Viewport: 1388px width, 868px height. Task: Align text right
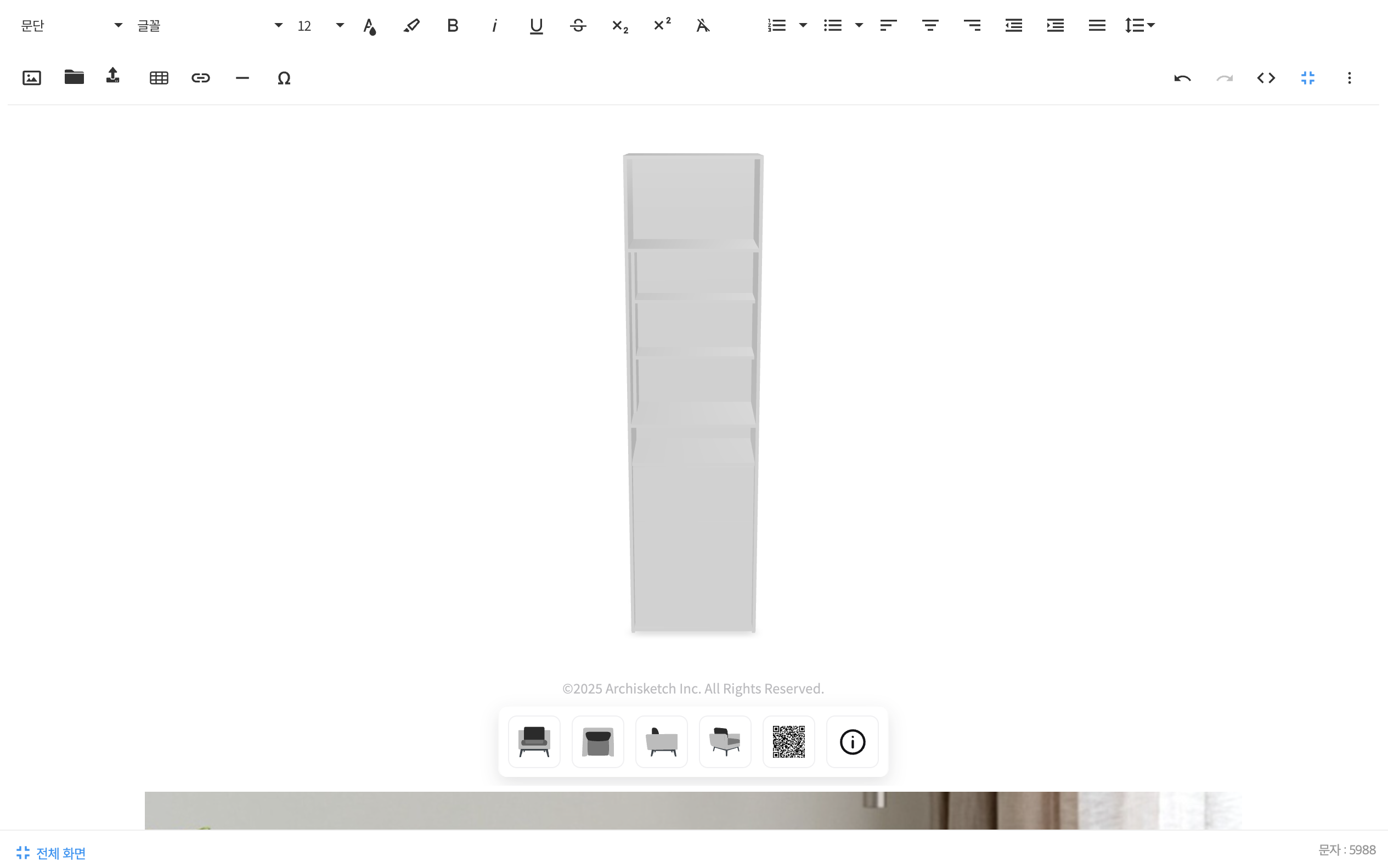[x=972, y=26]
